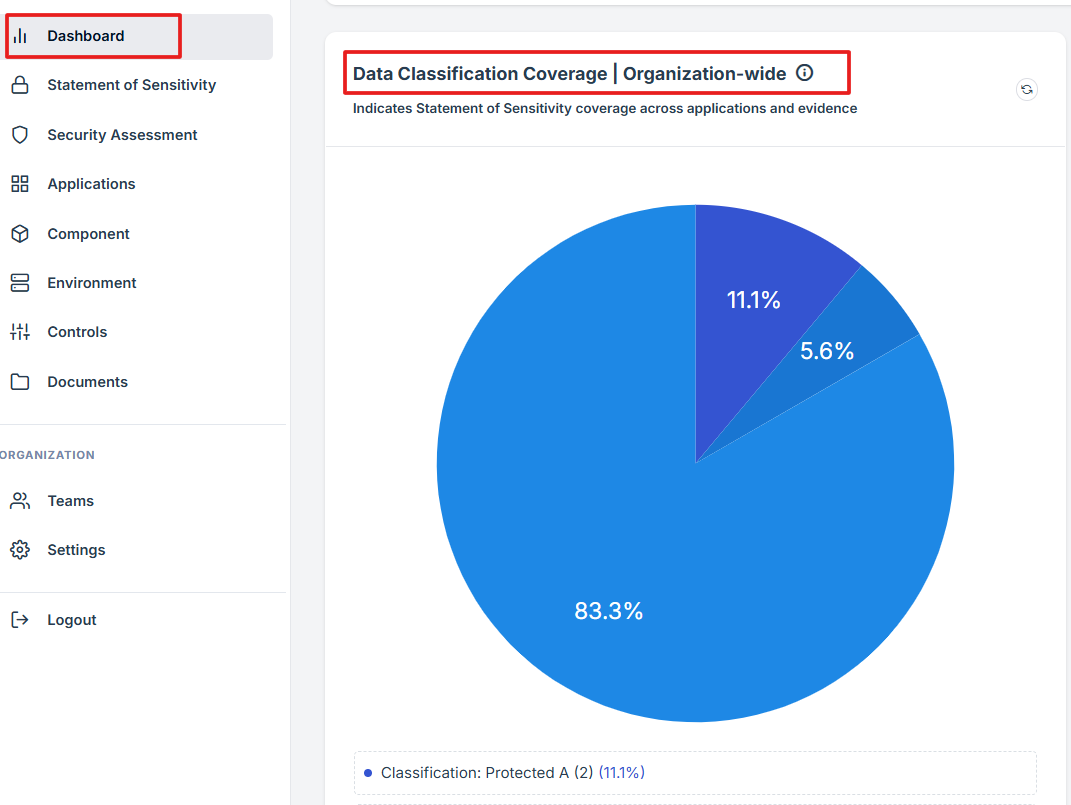The width and height of the screenshot is (1071, 805).
Task: Click the Applications grid icon
Action: click(x=20, y=184)
